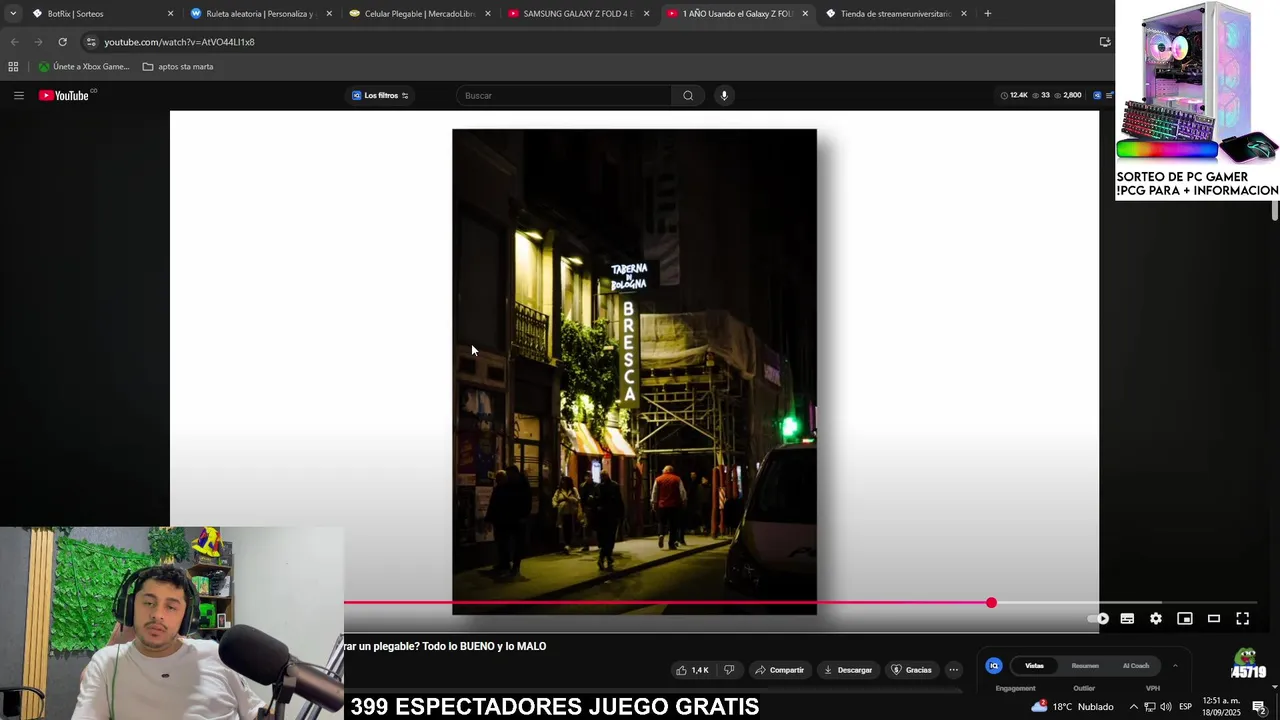This screenshot has width=1280, height=720.
Task: Click the page vertical scrollbar
Action: tap(1275, 210)
